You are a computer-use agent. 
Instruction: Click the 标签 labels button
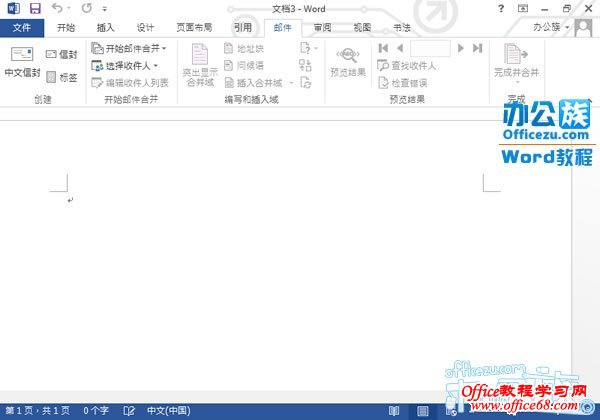click(x=62, y=77)
